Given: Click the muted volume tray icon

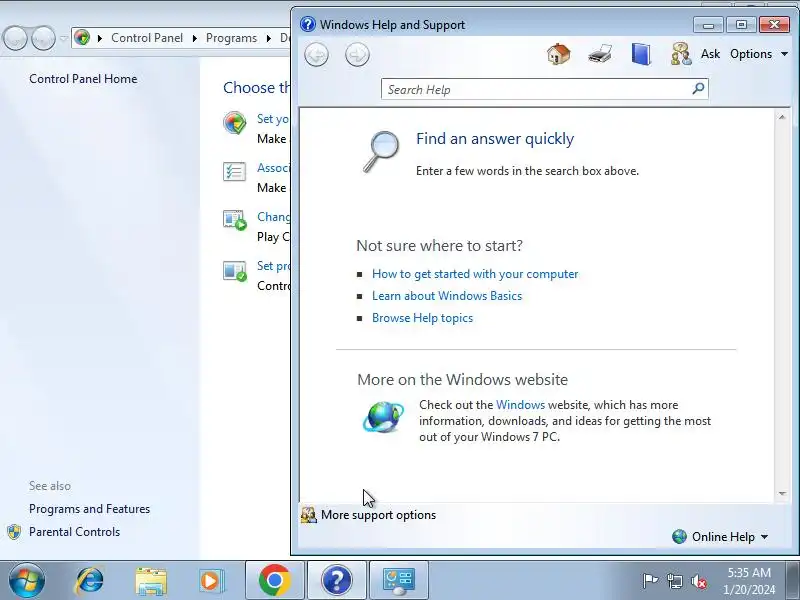Looking at the screenshot, I should (x=698, y=581).
